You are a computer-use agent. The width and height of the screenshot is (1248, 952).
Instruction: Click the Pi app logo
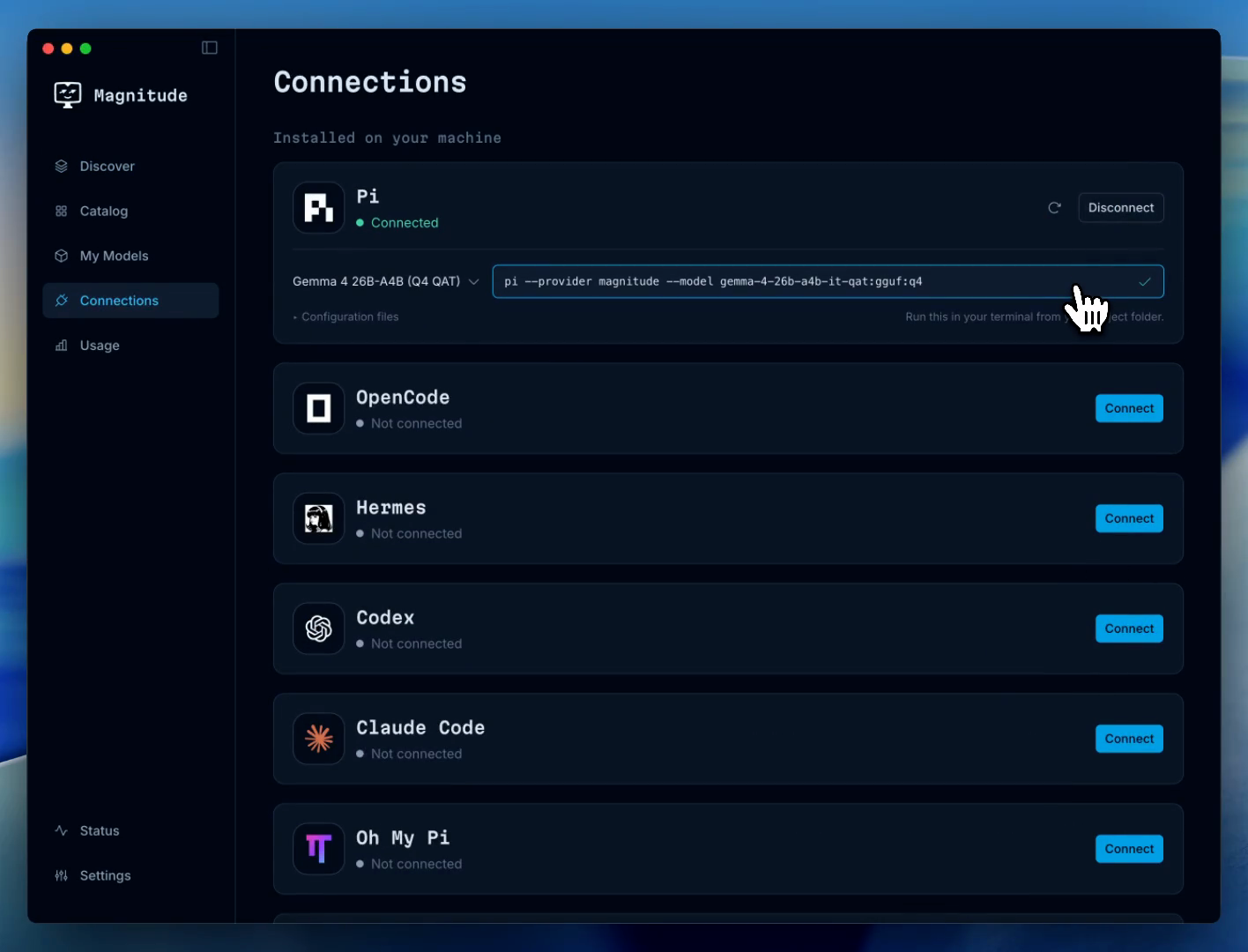[x=319, y=208]
